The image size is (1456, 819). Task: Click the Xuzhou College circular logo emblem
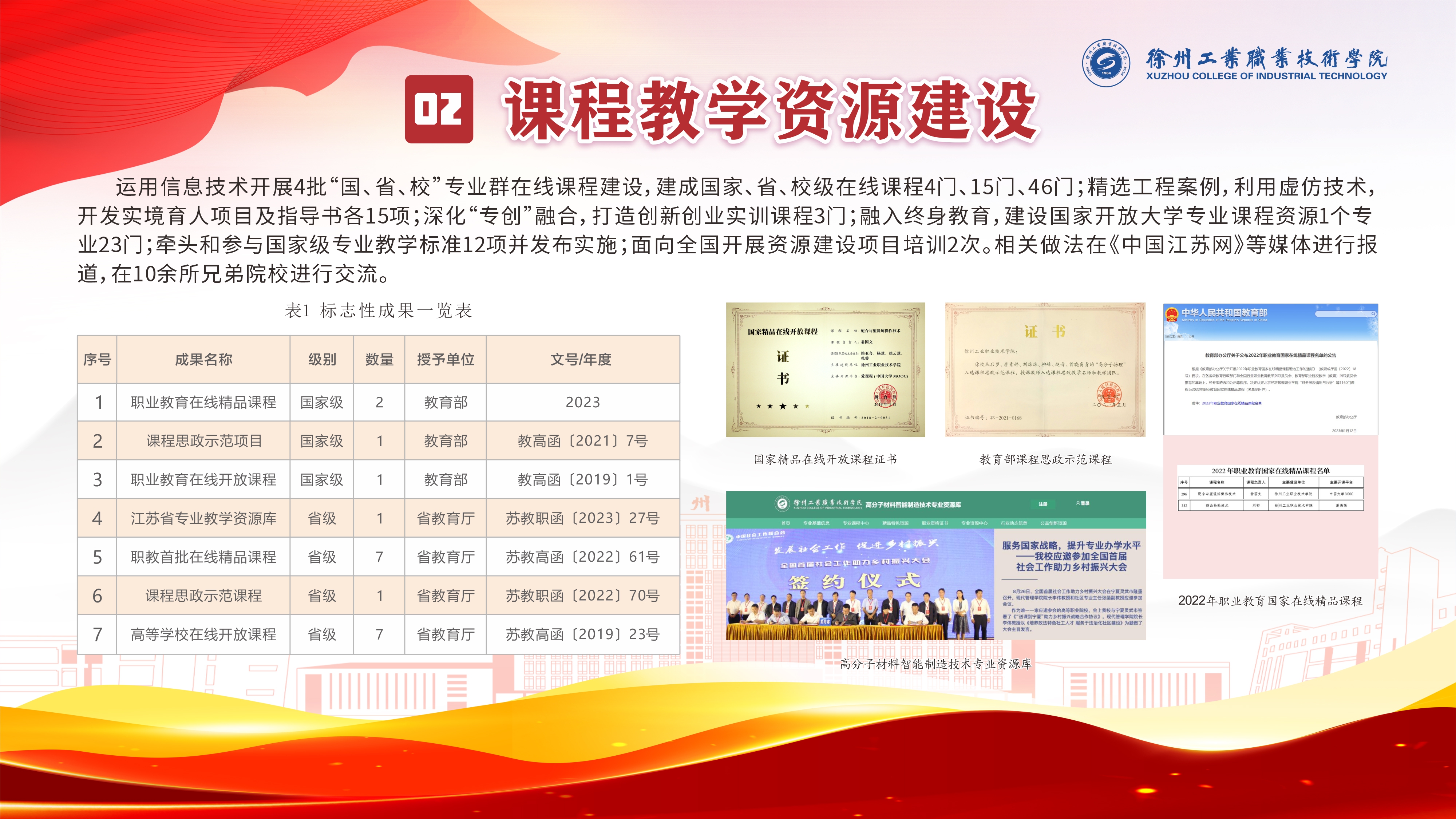(x=1106, y=63)
